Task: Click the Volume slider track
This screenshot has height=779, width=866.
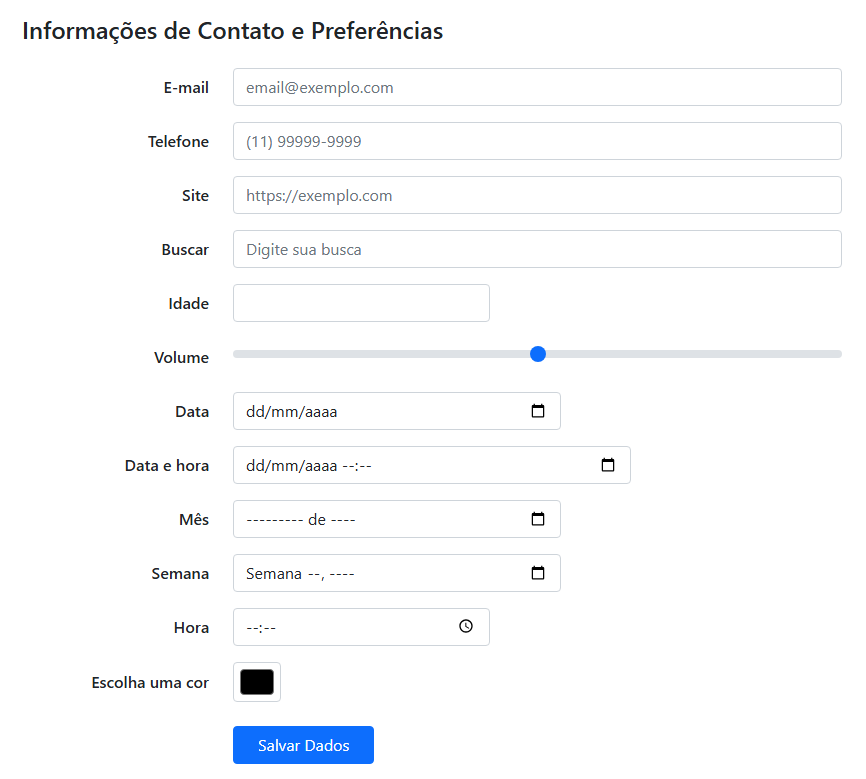Action: click(x=700, y=354)
